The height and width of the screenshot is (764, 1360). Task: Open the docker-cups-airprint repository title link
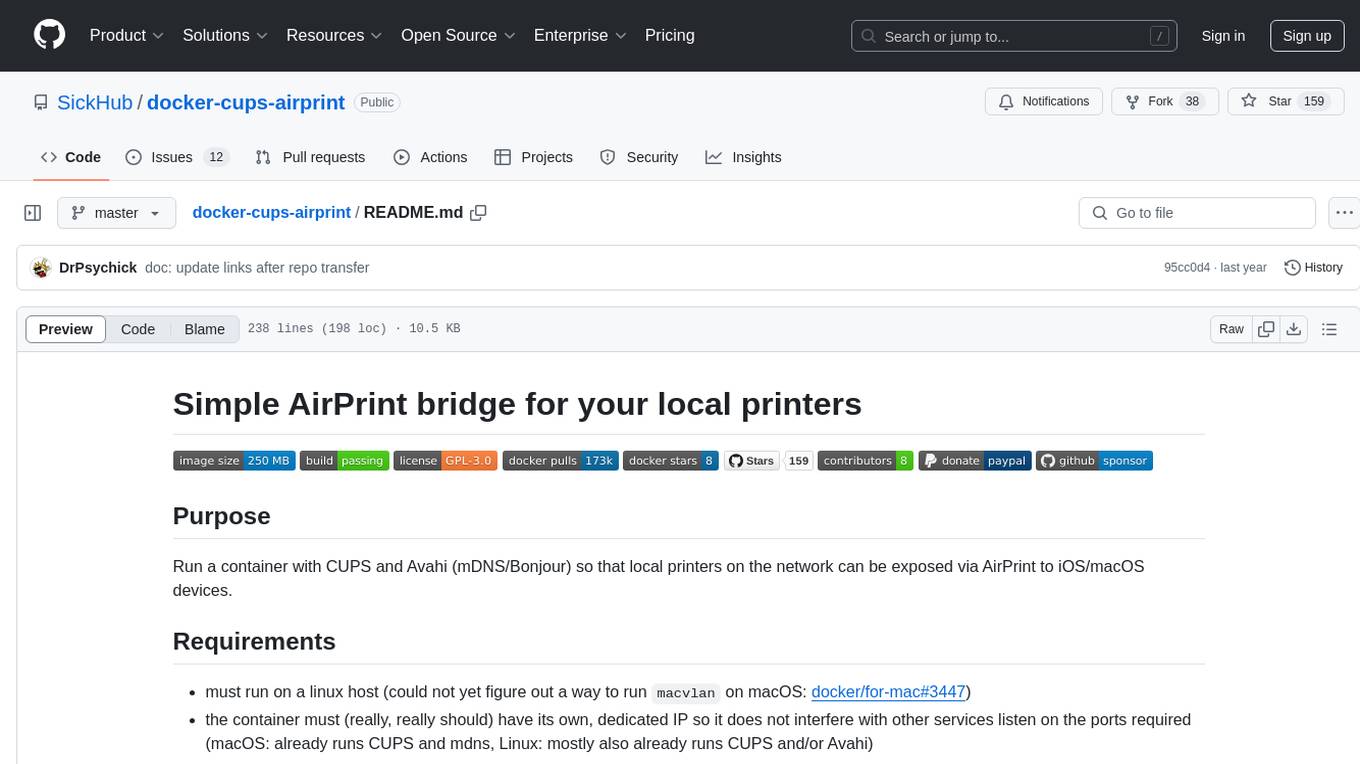tap(246, 102)
